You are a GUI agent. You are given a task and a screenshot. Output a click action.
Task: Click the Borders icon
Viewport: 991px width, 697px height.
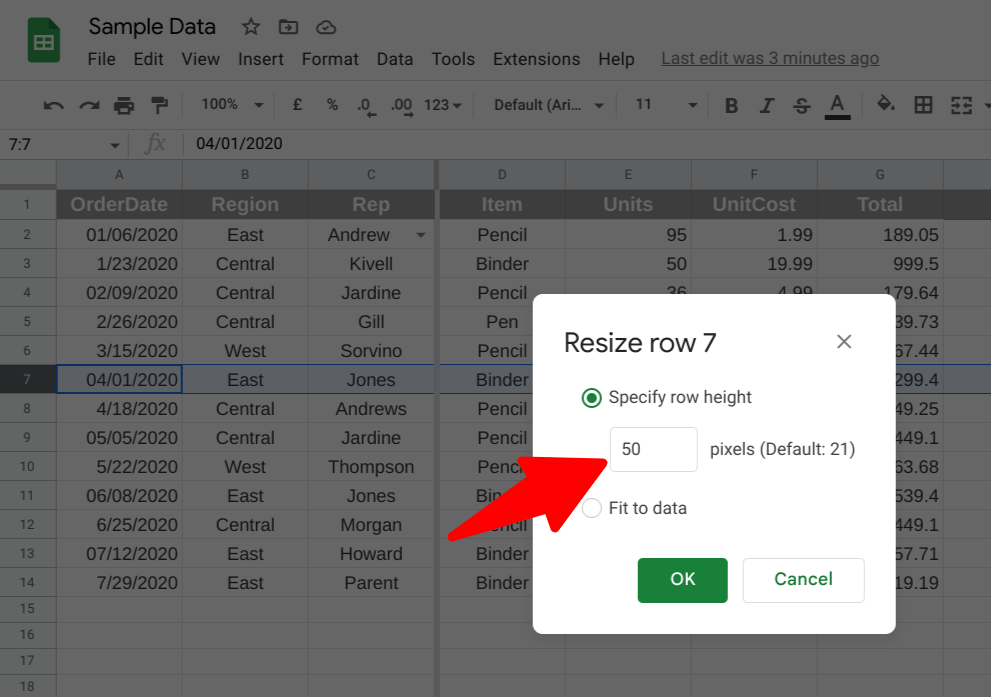pos(922,104)
